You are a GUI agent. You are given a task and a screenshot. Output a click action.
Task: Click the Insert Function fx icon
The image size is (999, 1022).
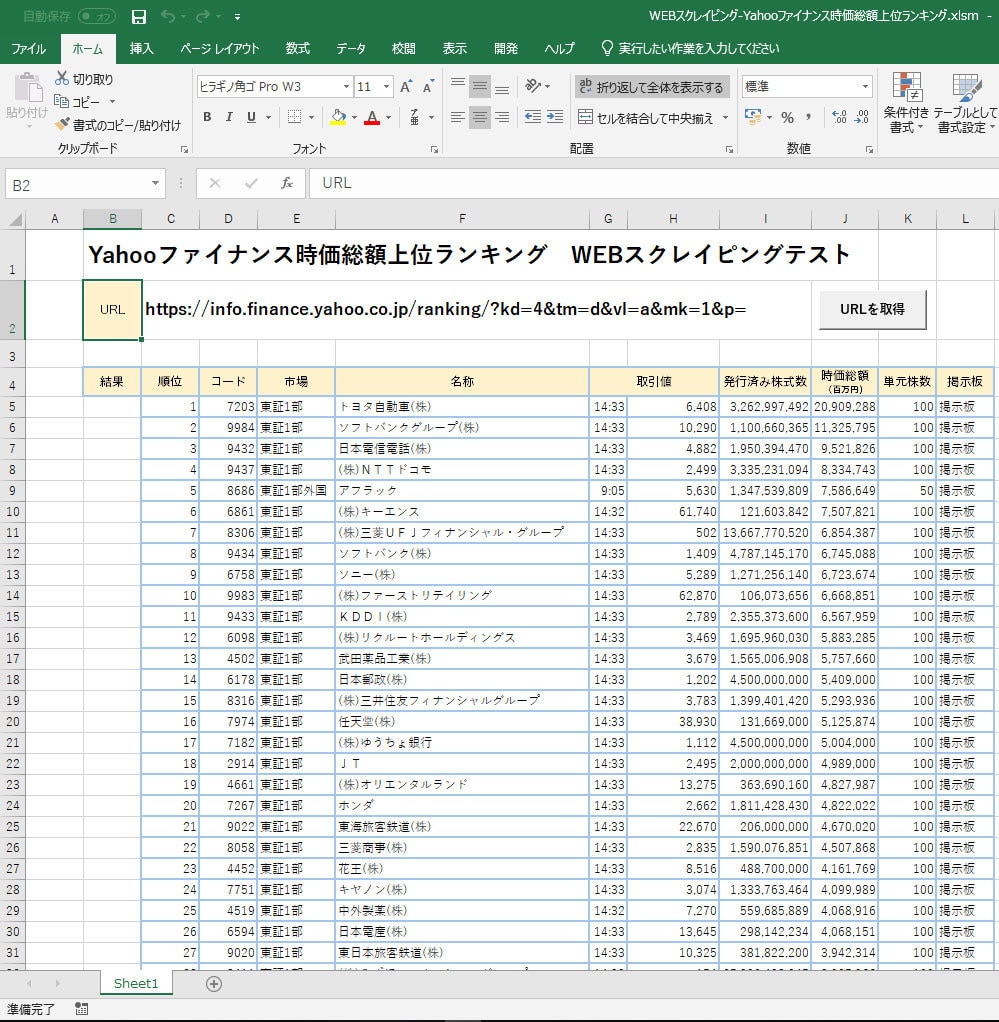287,184
